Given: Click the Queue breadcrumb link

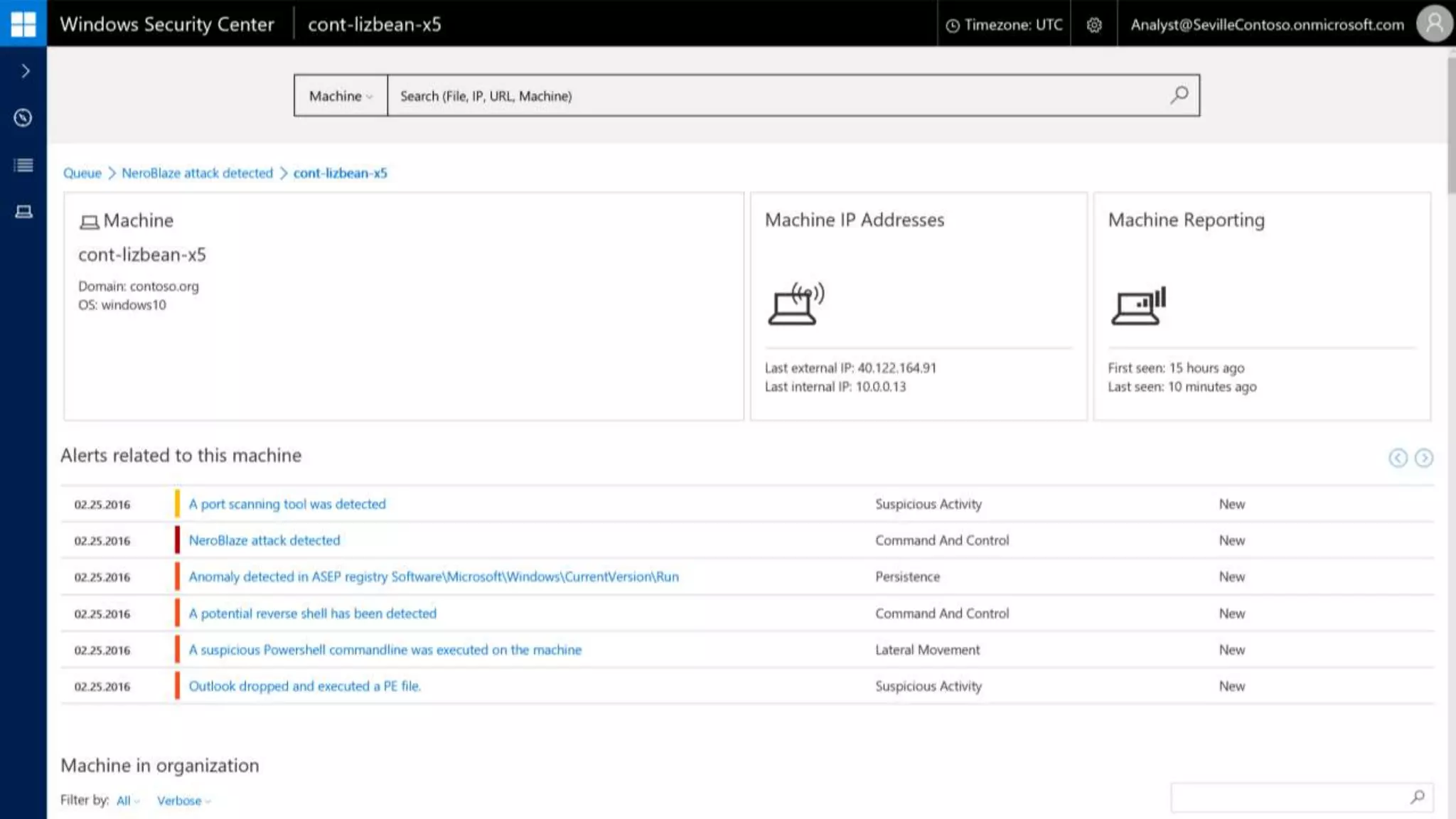Looking at the screenshot, I should pyautogui.click(x=82, y=173).
